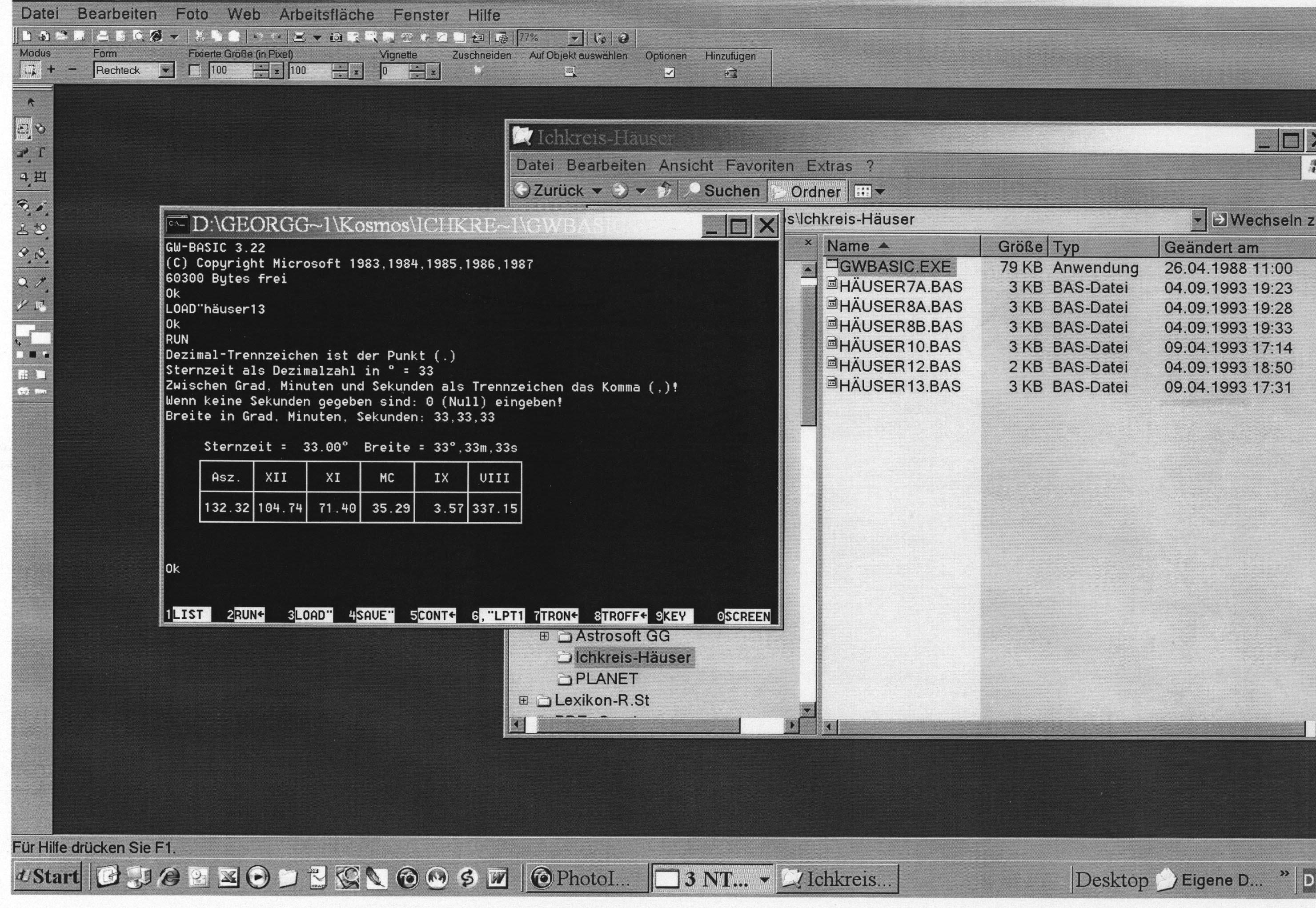The image size is (1316, 908).
Task: Open the 77% zoom level dropdown
Action: tap(575, 38)
